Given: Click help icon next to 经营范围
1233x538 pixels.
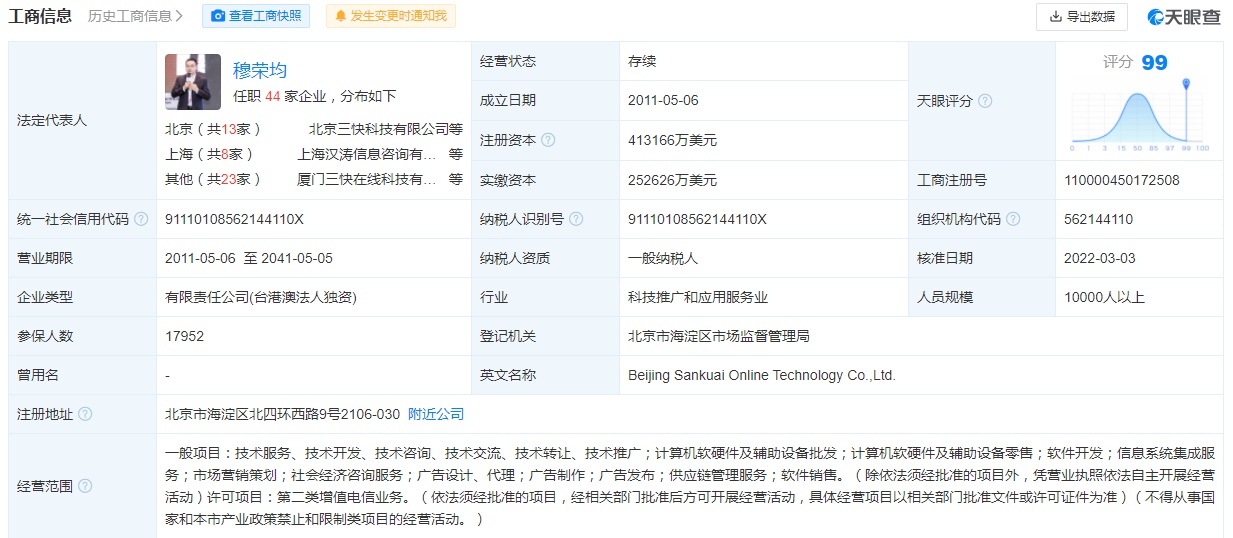Looking at the screenshot, I should coord(85,486).
